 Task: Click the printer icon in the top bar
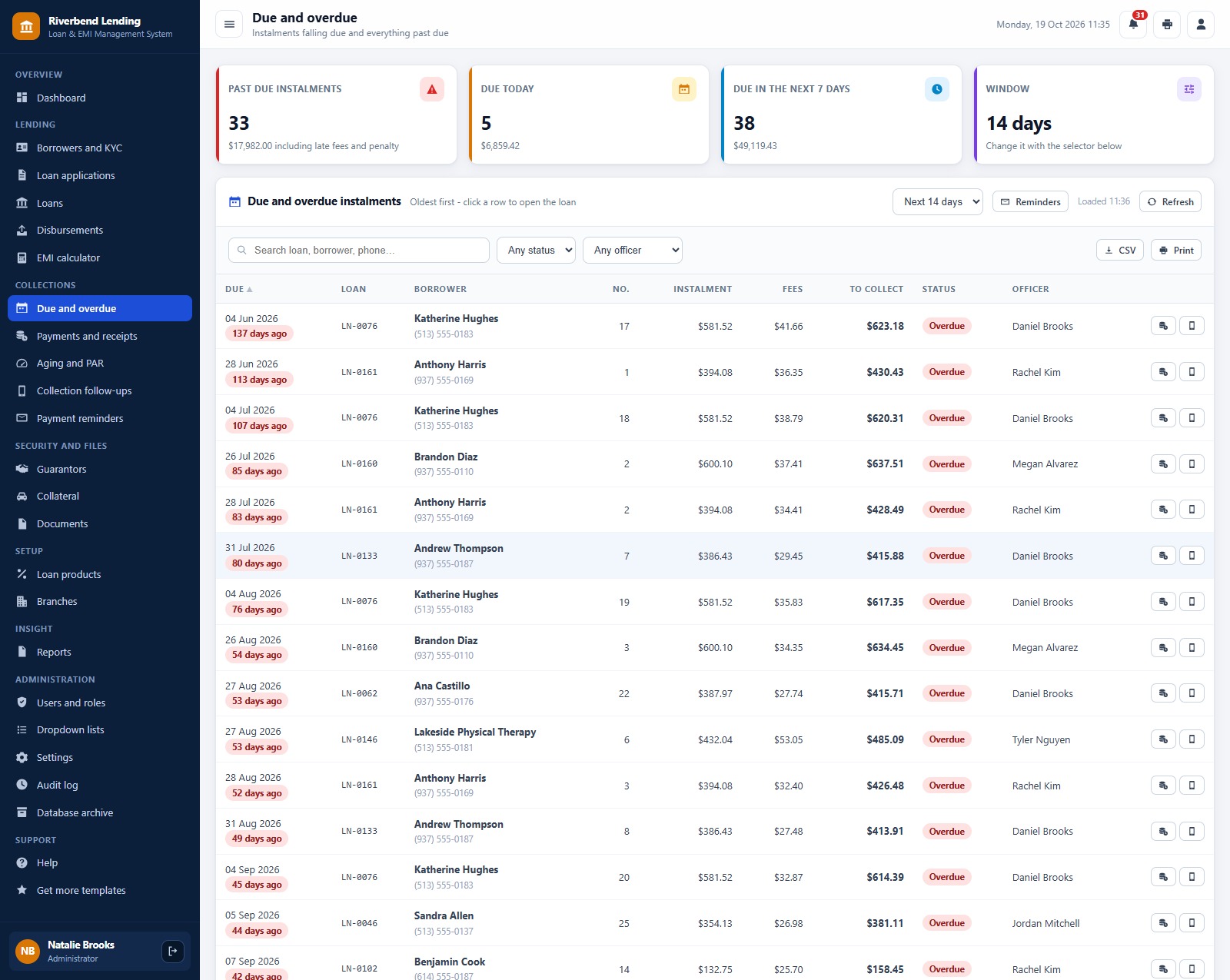[x=1167, y=24]
